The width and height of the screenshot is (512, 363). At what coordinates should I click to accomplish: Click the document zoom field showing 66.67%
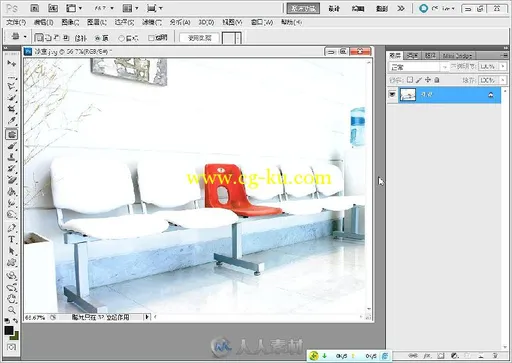[35, 317]
